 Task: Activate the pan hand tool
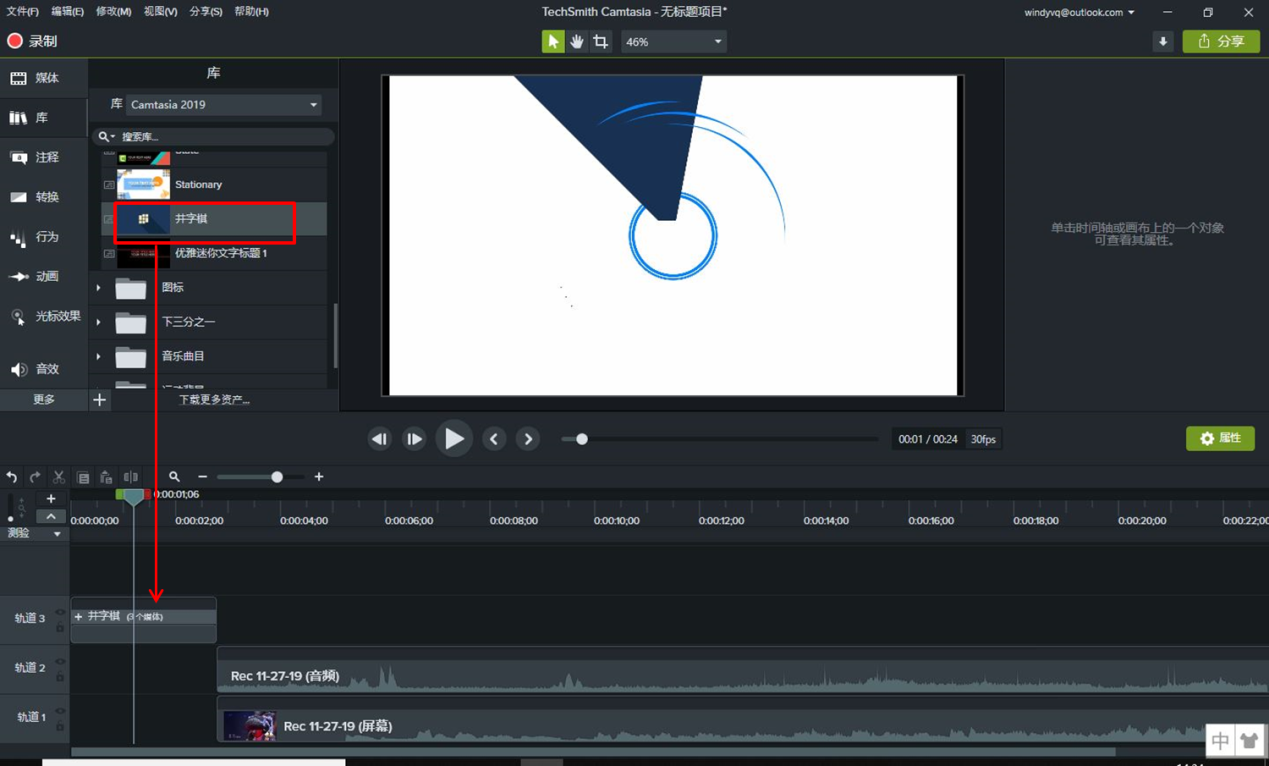(577, 42)
